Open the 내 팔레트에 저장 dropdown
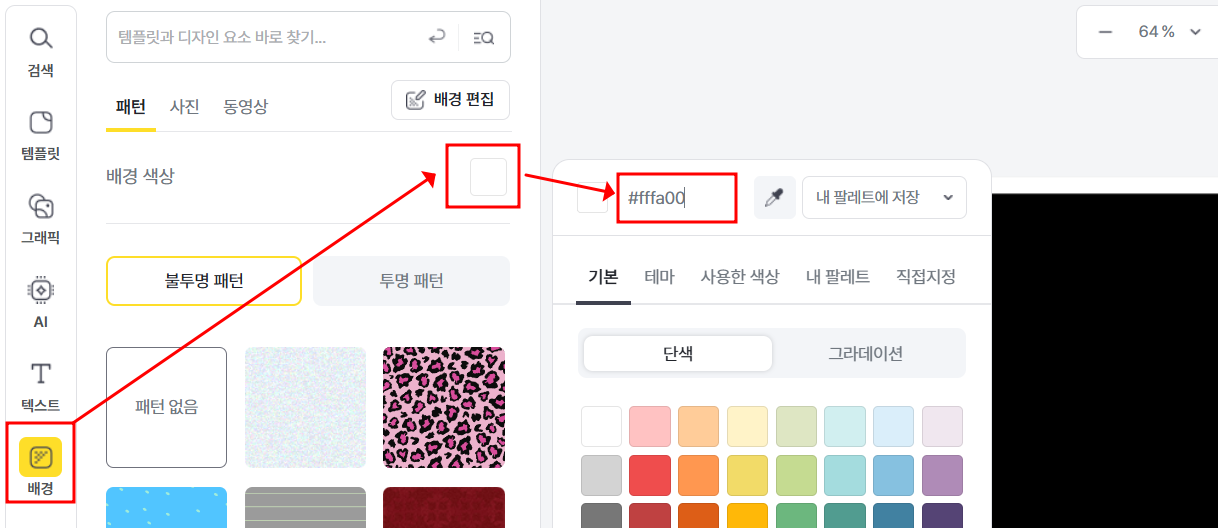Viewport: 1218px width, 528px height. (x=884, y=198)
